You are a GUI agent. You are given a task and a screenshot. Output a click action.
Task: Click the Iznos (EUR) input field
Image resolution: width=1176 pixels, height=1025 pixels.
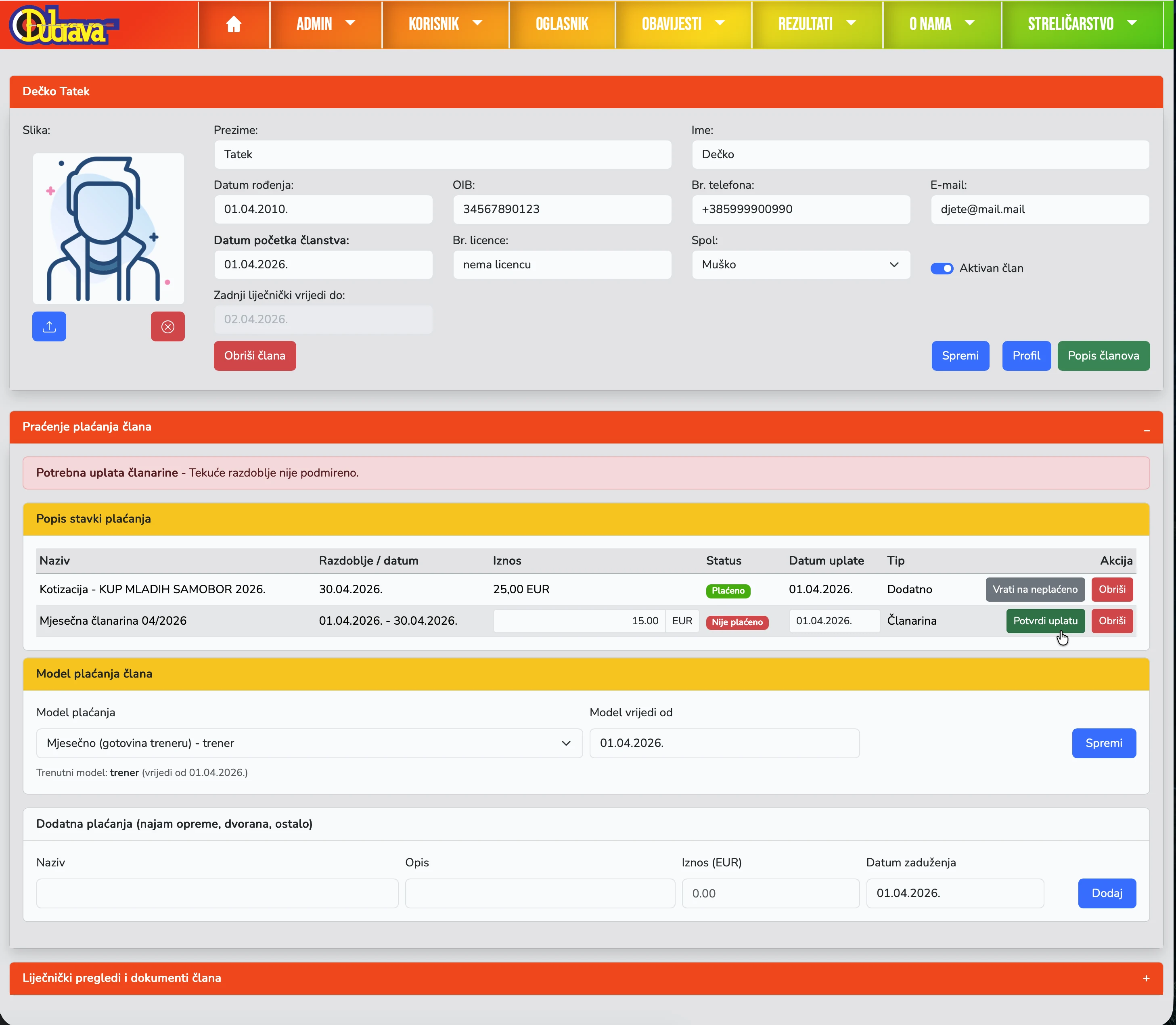(x=770, y=893)
